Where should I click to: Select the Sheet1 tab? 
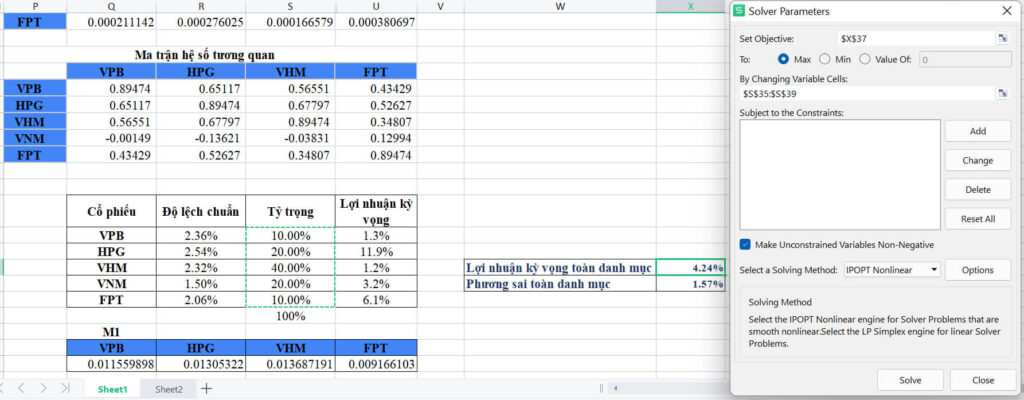click(x=113, y=389)
